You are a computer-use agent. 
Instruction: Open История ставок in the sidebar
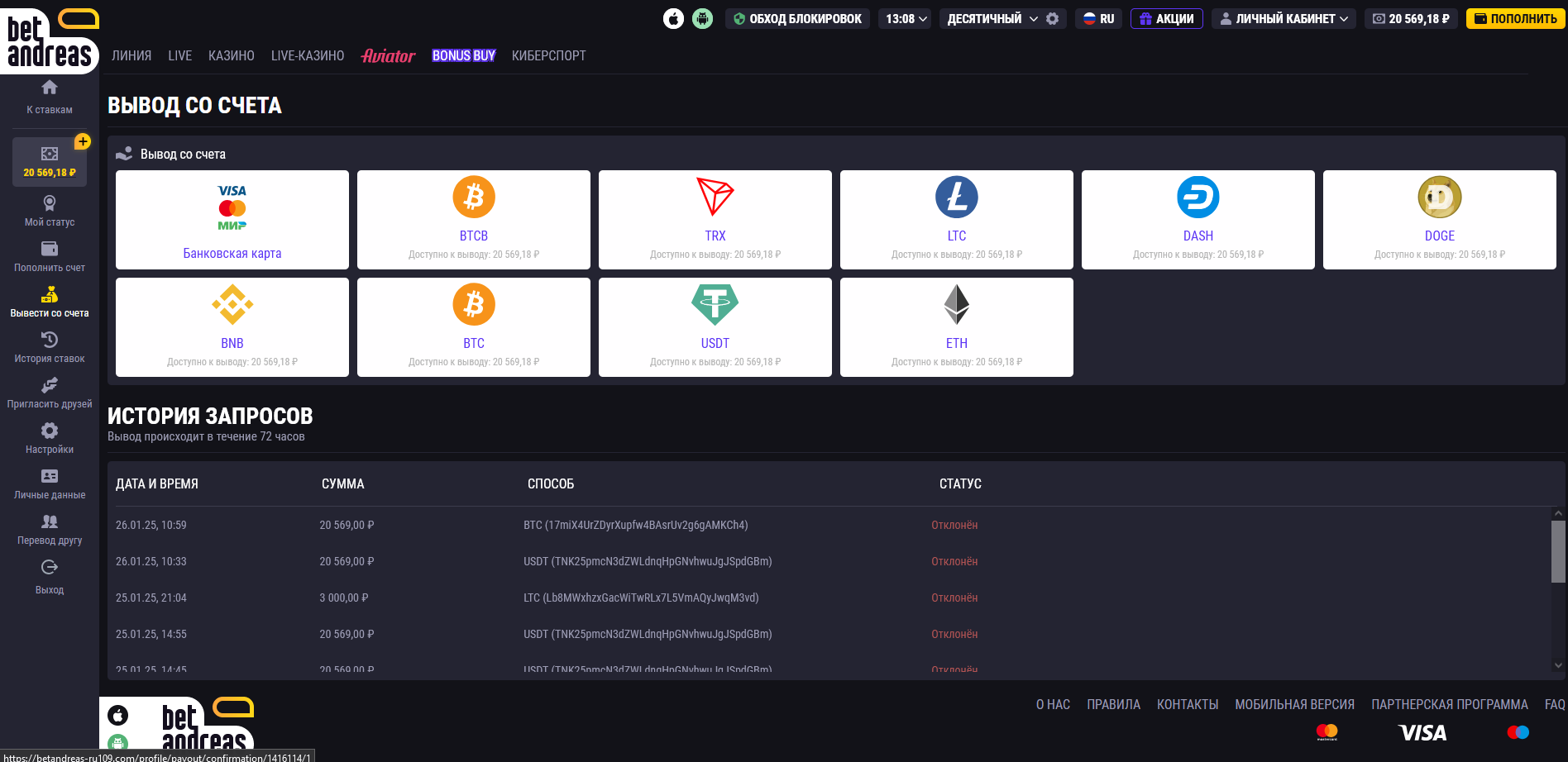pyautogui.click(x=50, y=347)
